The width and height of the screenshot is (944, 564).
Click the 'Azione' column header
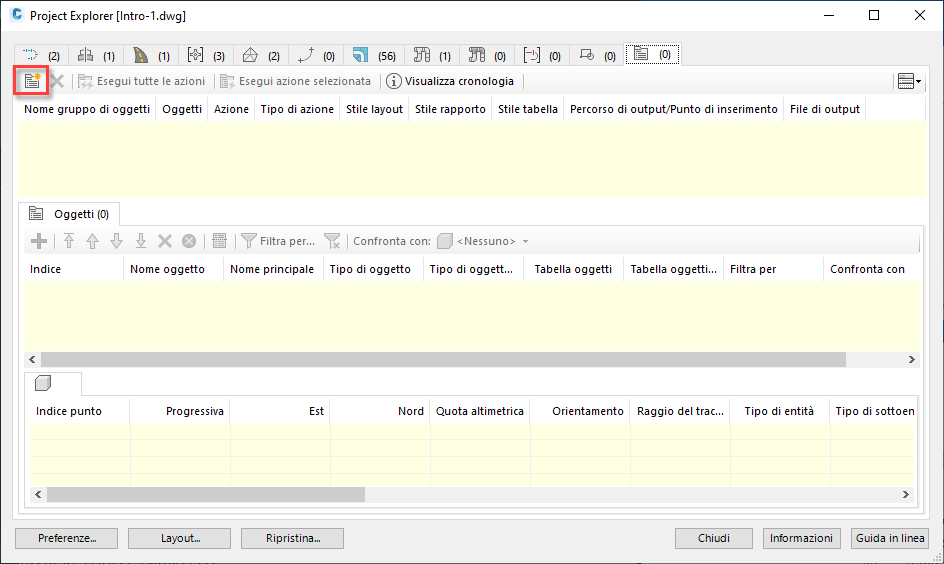point(231,109)
